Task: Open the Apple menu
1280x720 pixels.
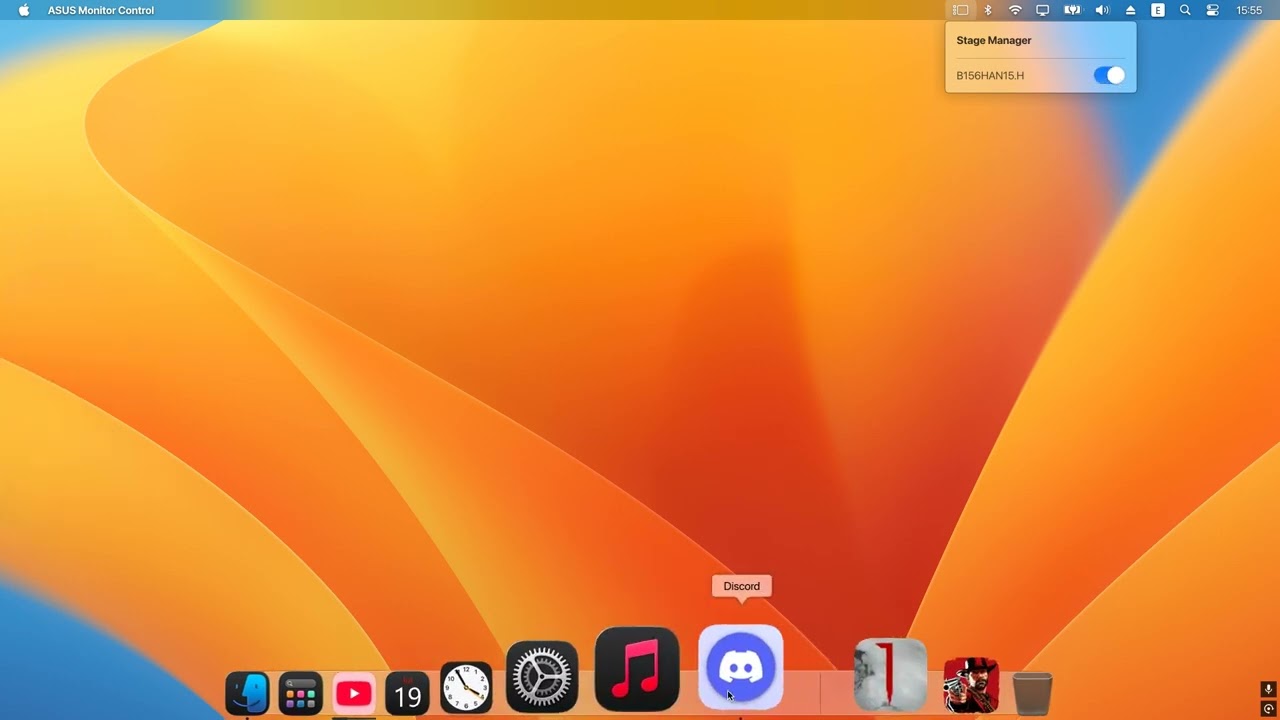Action: [24, 10]
